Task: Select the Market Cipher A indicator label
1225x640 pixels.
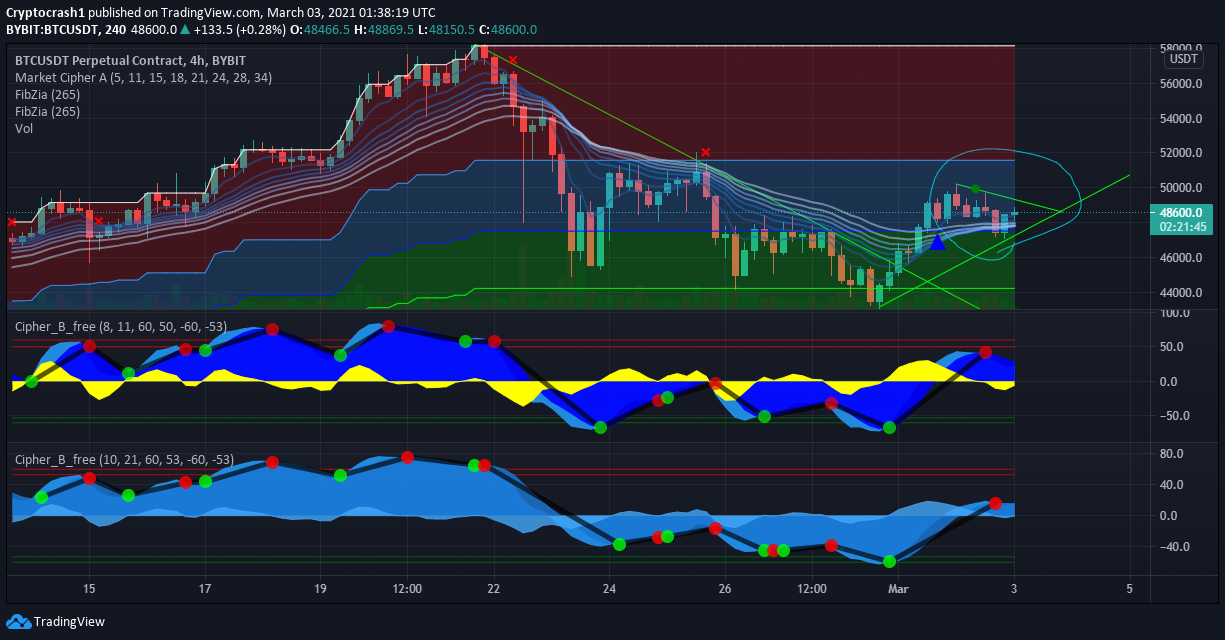Action: tap(143, 77)
